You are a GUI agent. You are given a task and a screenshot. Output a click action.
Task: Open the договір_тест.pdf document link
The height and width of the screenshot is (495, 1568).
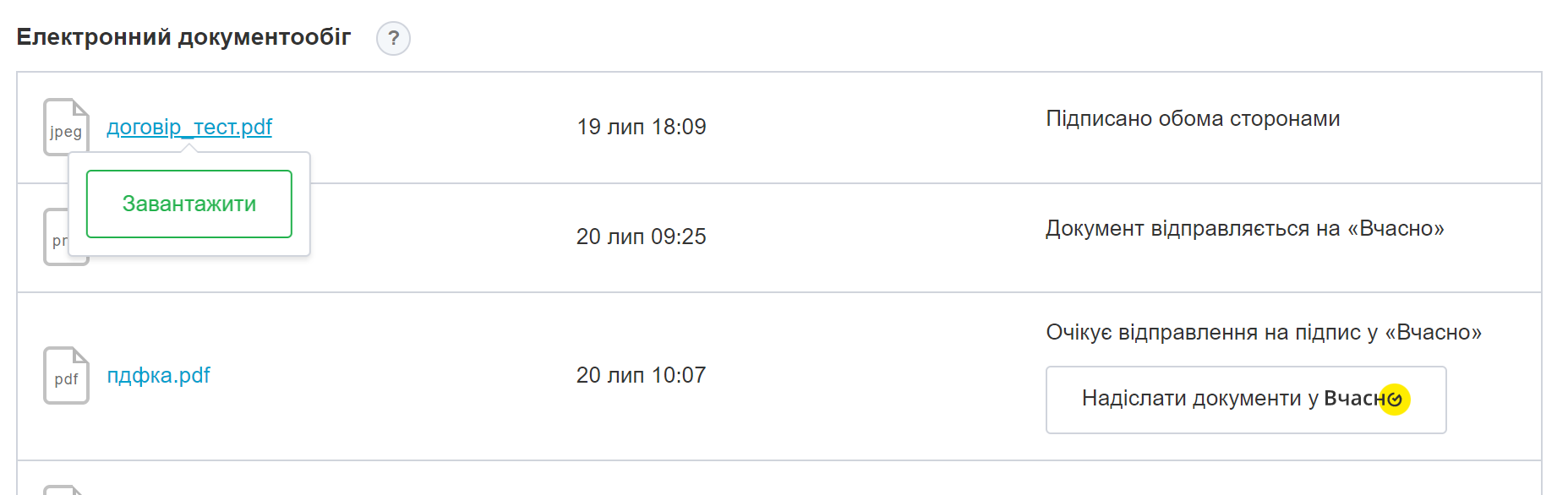click(x=189, y=127)
